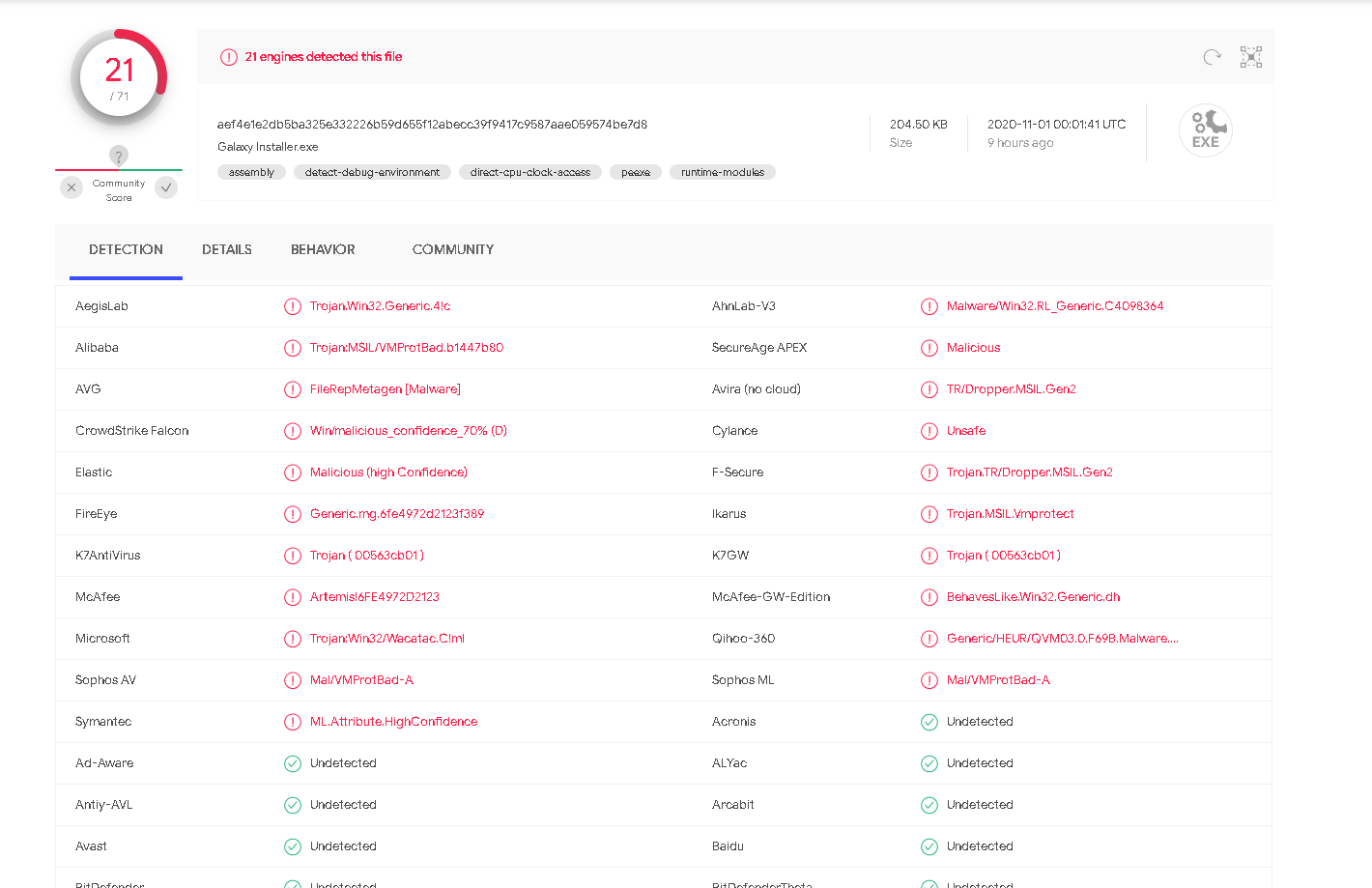Image resolution: width=1372 pixels, height=888 pixels.
Task: Click the '2020-11-01 00:01:41 UTC' timestamp
Action: [1056, 125]
